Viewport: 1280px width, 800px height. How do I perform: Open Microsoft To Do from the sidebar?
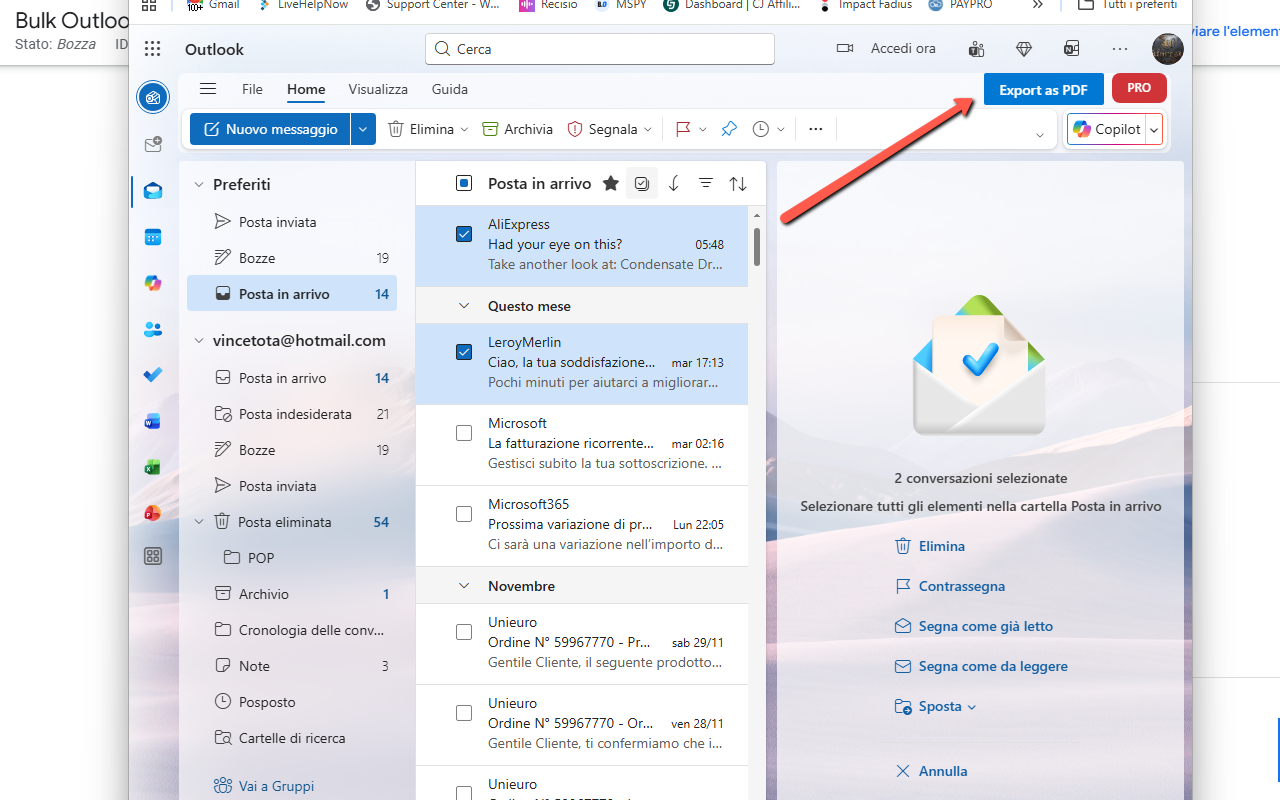(x=153, y=375)
